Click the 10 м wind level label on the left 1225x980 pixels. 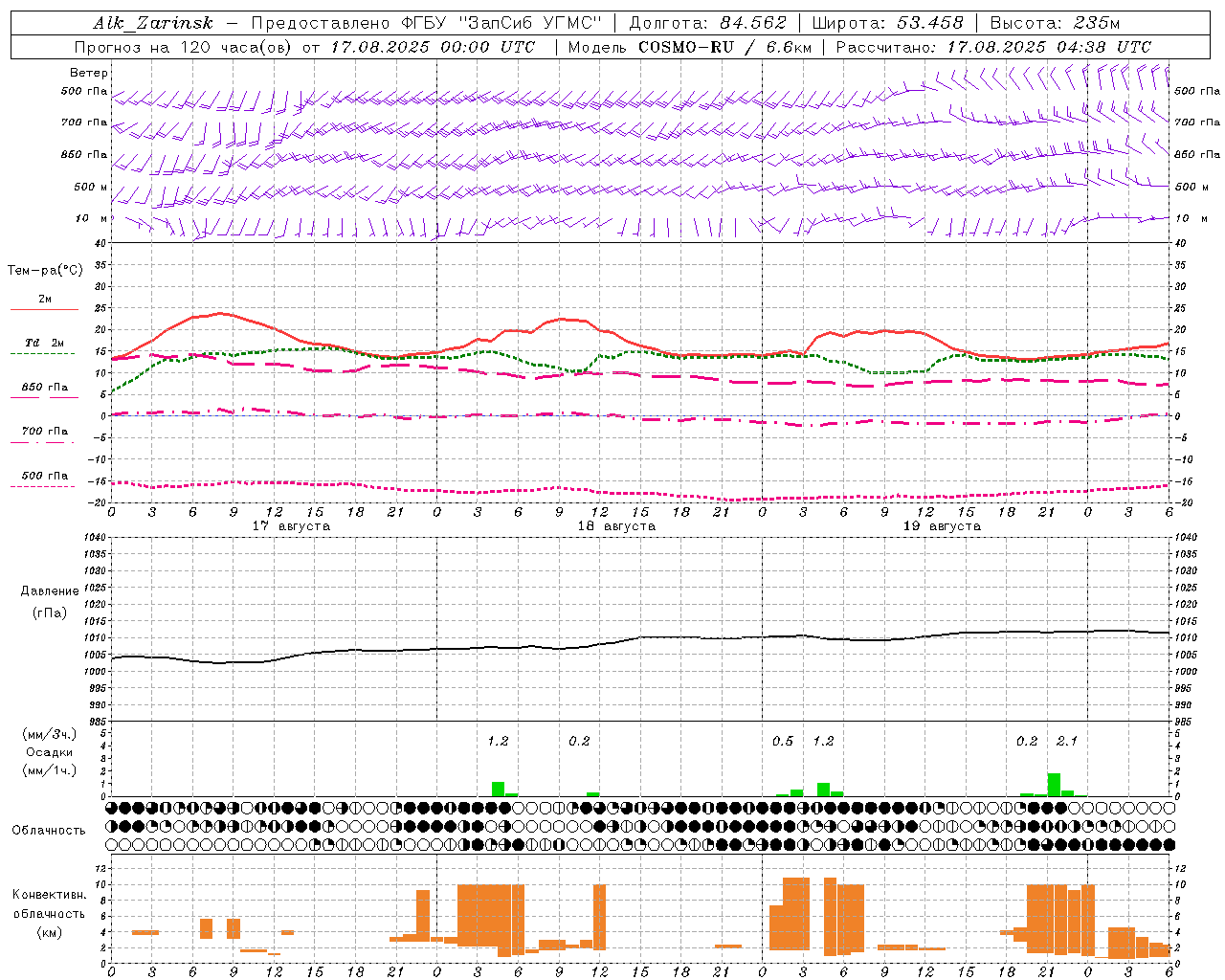91,218
